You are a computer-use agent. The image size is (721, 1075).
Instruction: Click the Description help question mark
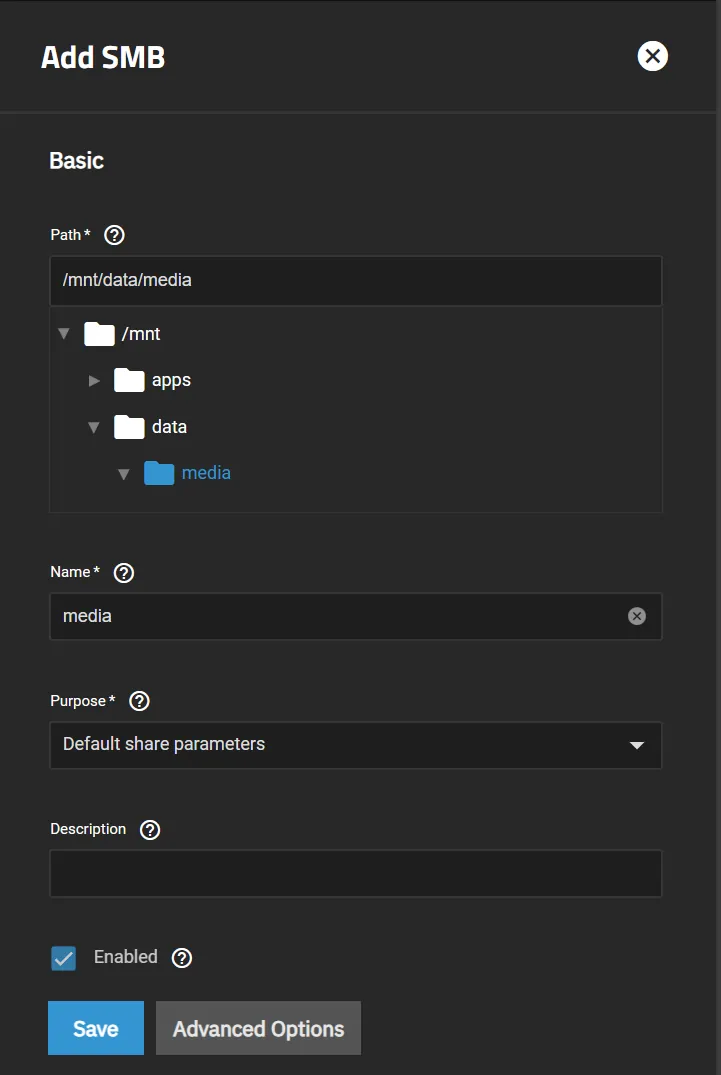click(150, 829)
